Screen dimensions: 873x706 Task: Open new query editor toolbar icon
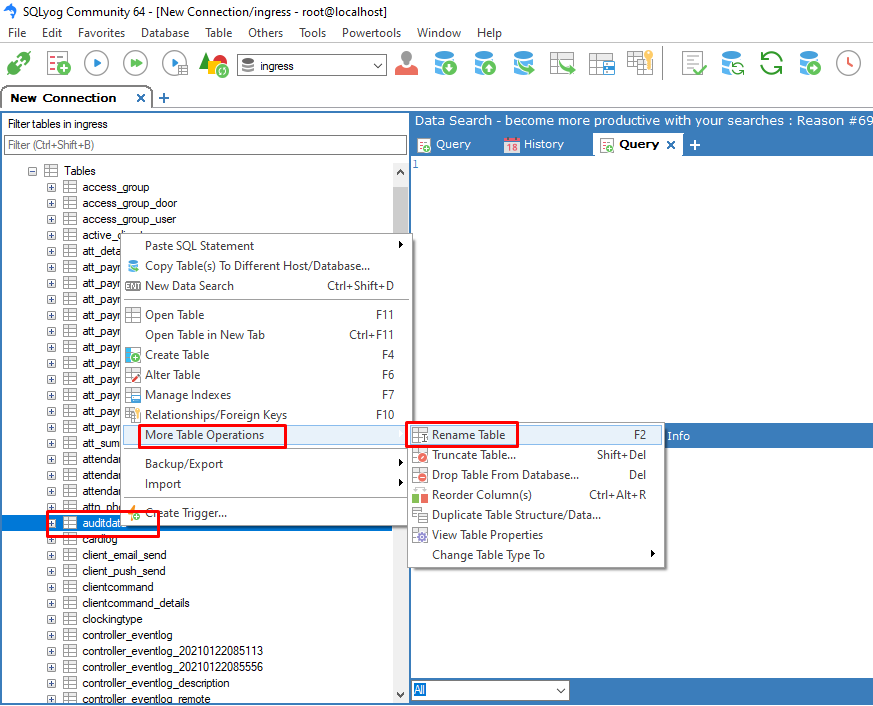[x=58, y=63]
